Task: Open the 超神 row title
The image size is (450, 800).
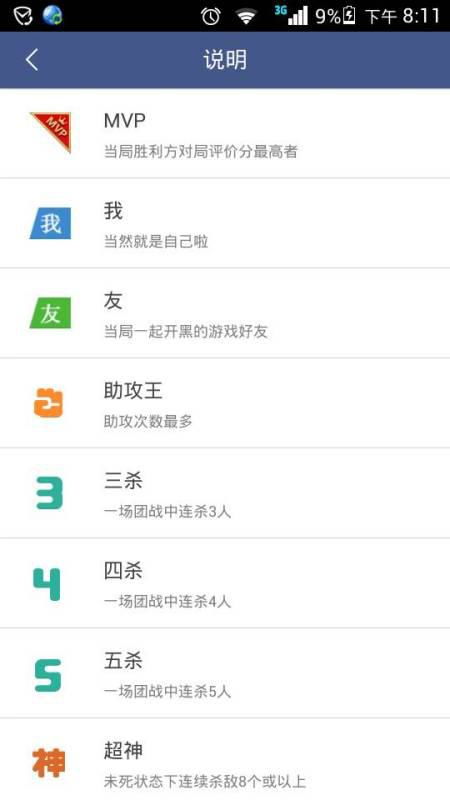Action: (123, 751)
